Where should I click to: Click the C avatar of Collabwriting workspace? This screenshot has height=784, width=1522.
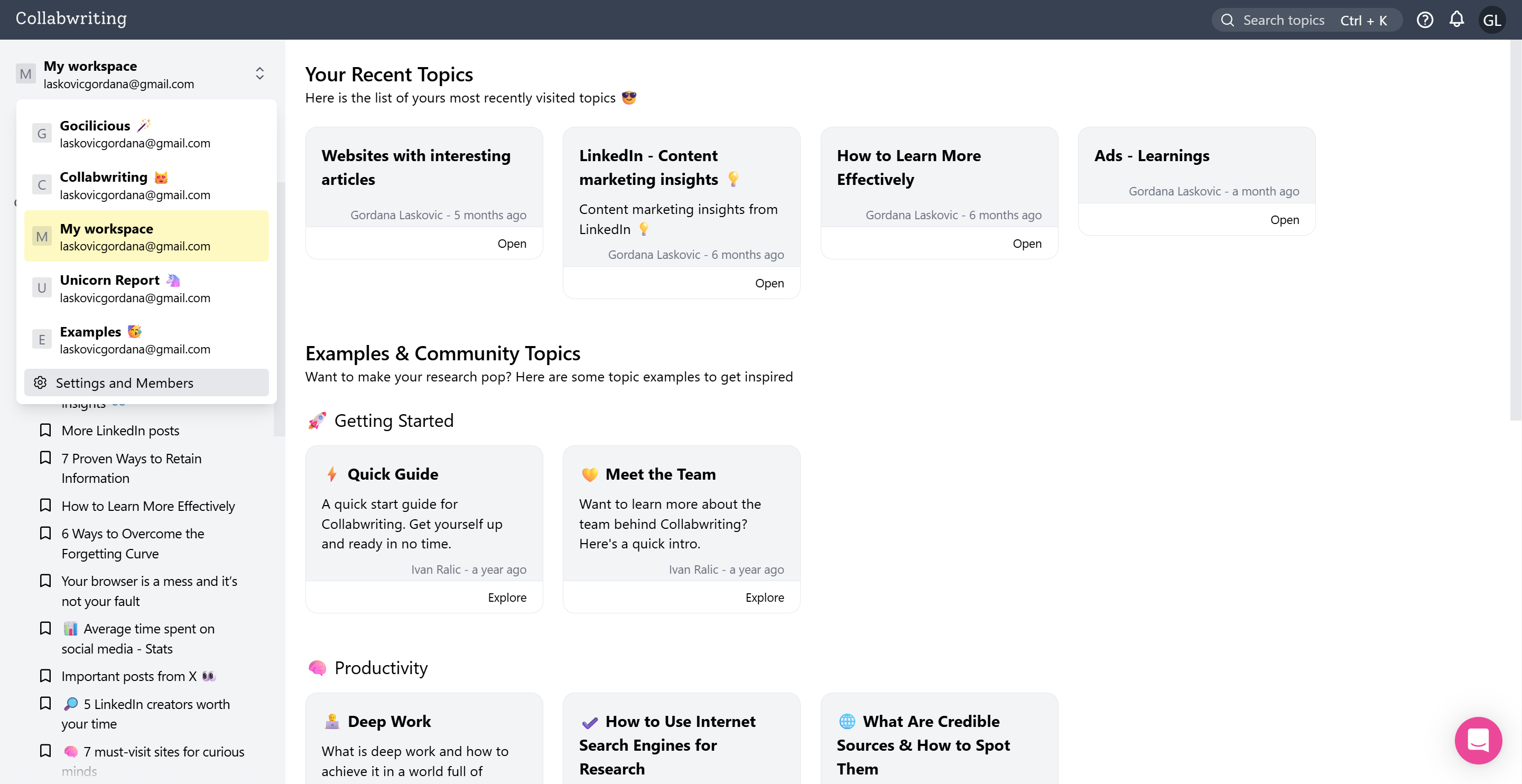click(41, 185)
